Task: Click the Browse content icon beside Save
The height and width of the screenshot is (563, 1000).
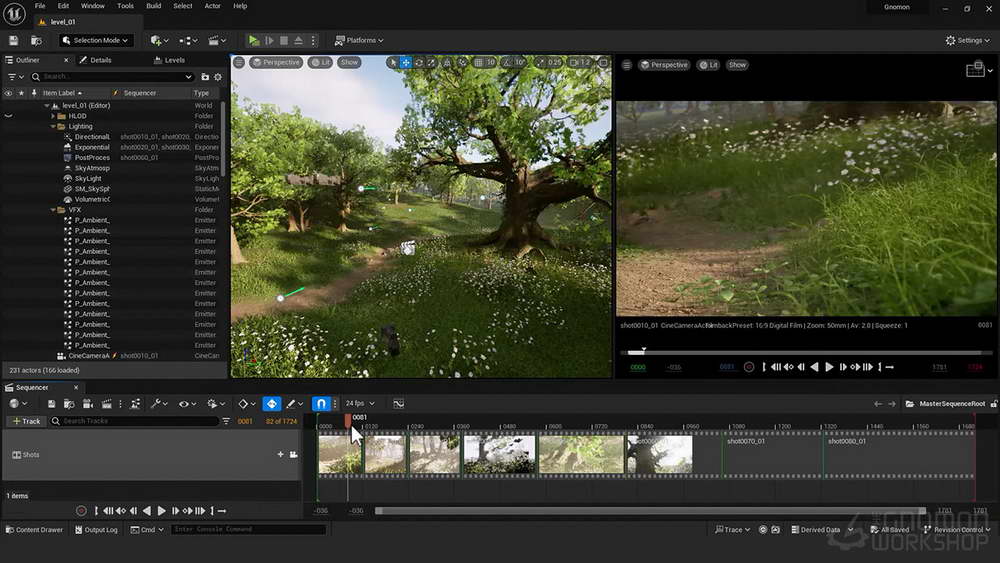Action: pos(36,40)
